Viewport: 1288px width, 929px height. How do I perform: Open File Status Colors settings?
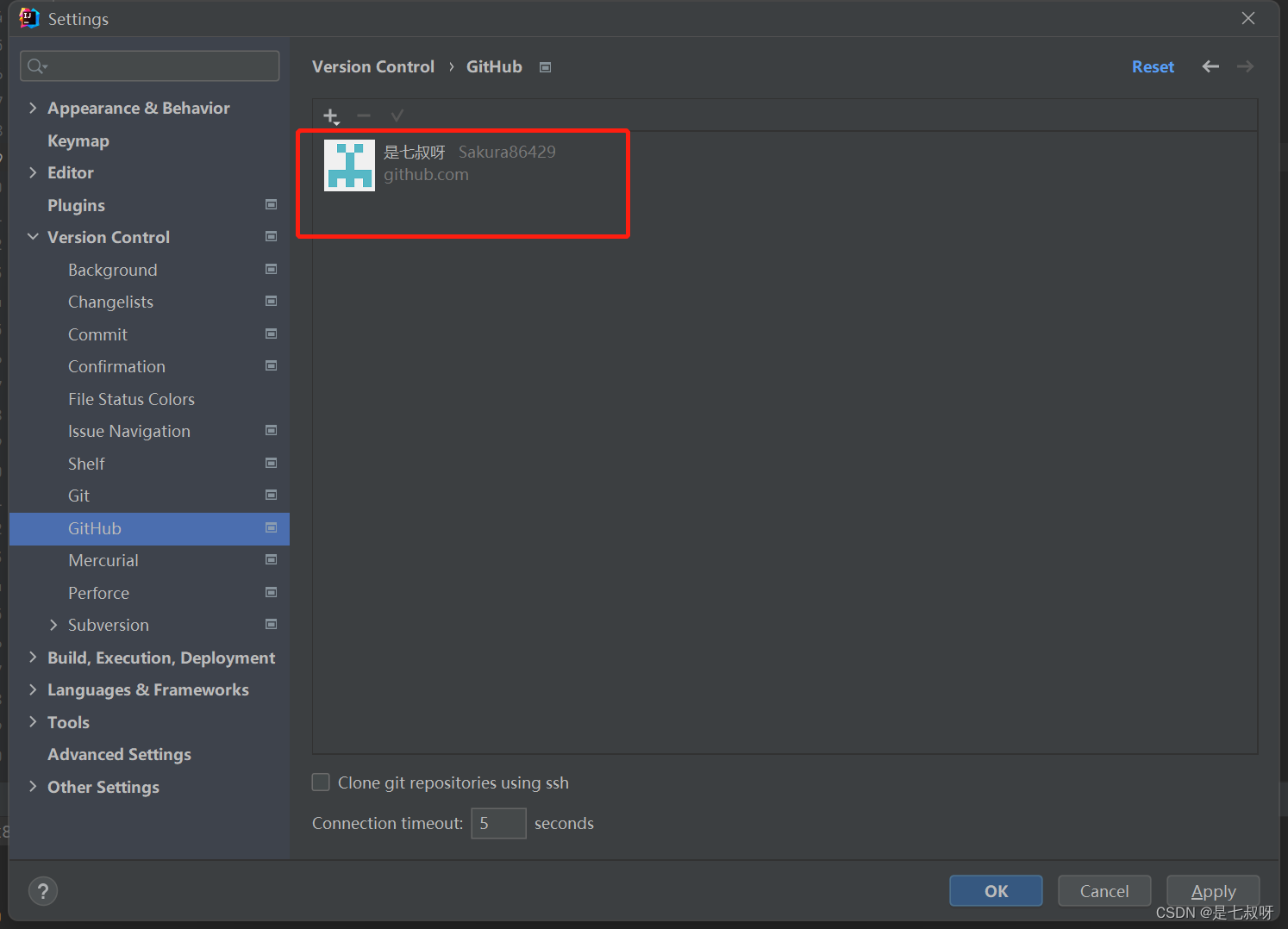(131, 399)
